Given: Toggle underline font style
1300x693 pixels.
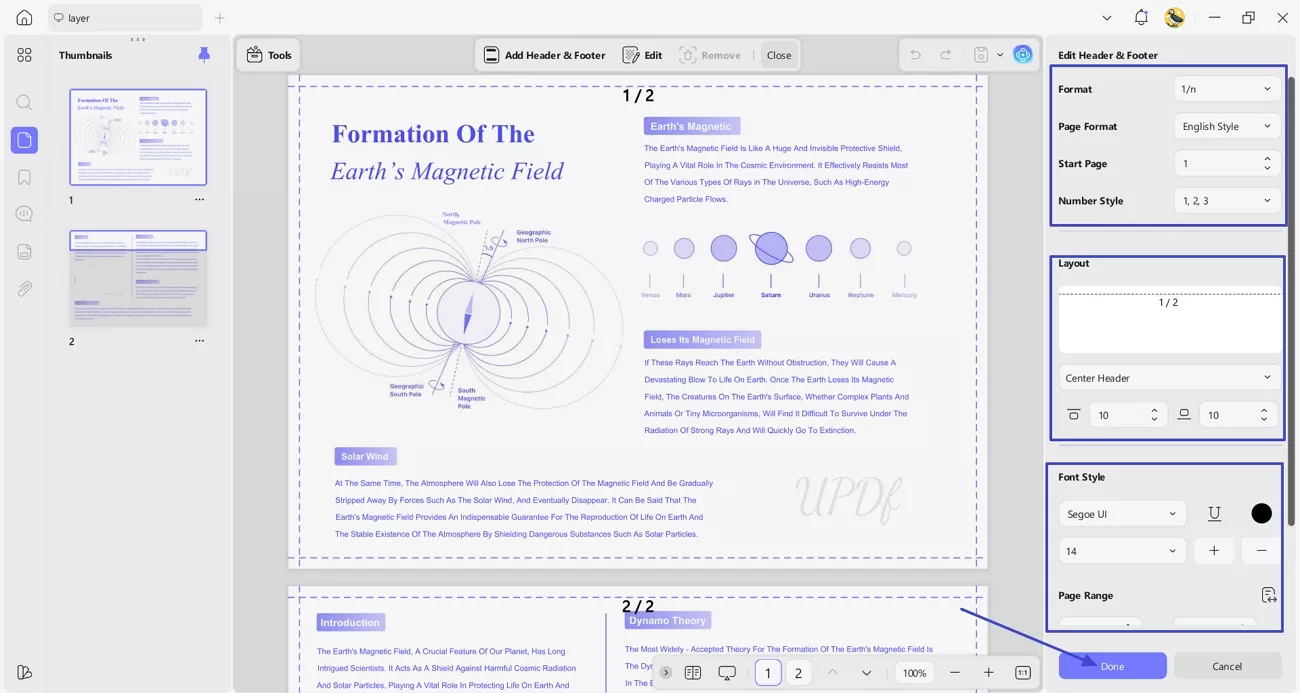Looking at the screenshot, I should coord(1214,513).
